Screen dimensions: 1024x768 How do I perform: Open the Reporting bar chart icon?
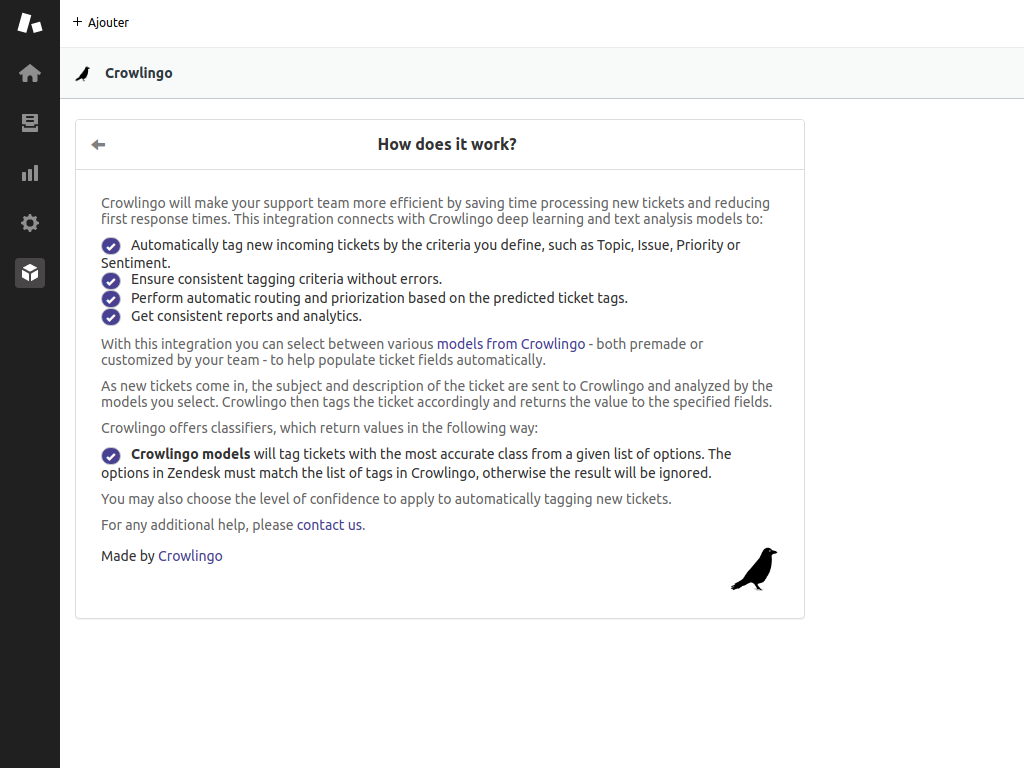click(x=30, y=173)
